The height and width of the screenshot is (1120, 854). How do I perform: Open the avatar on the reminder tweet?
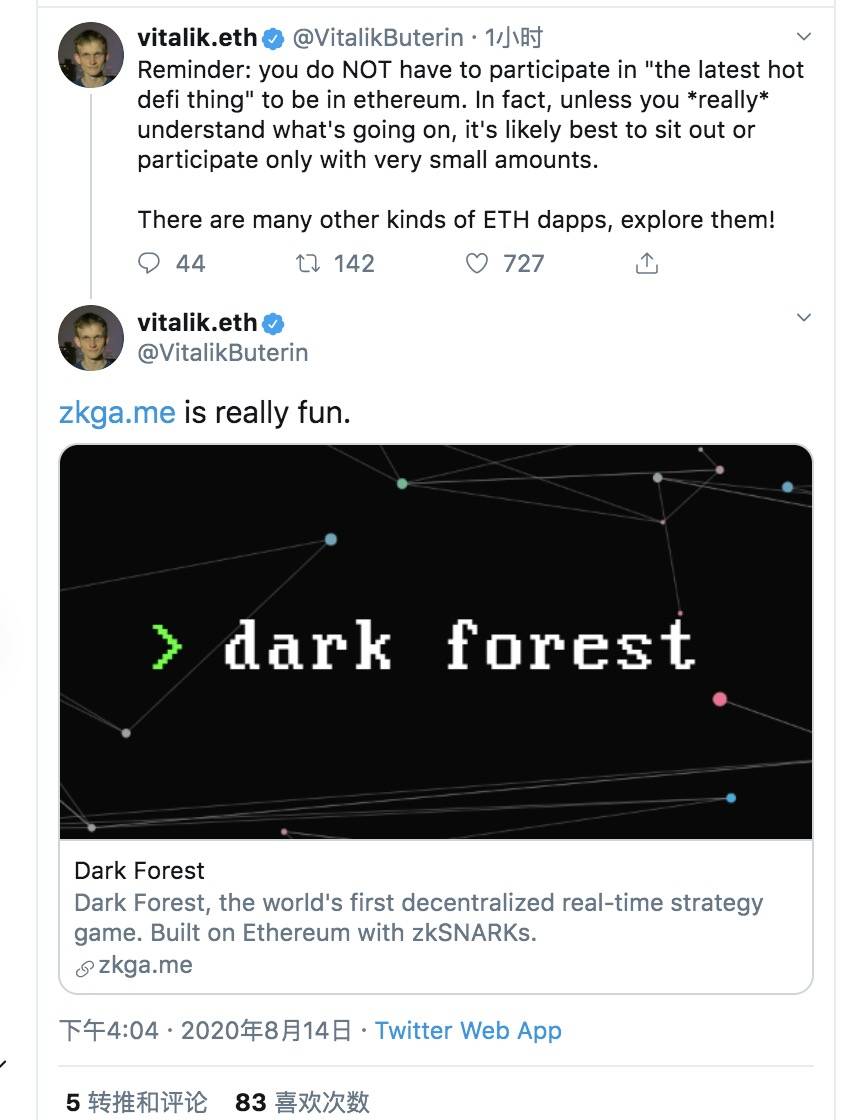click(x=91, y=53)
